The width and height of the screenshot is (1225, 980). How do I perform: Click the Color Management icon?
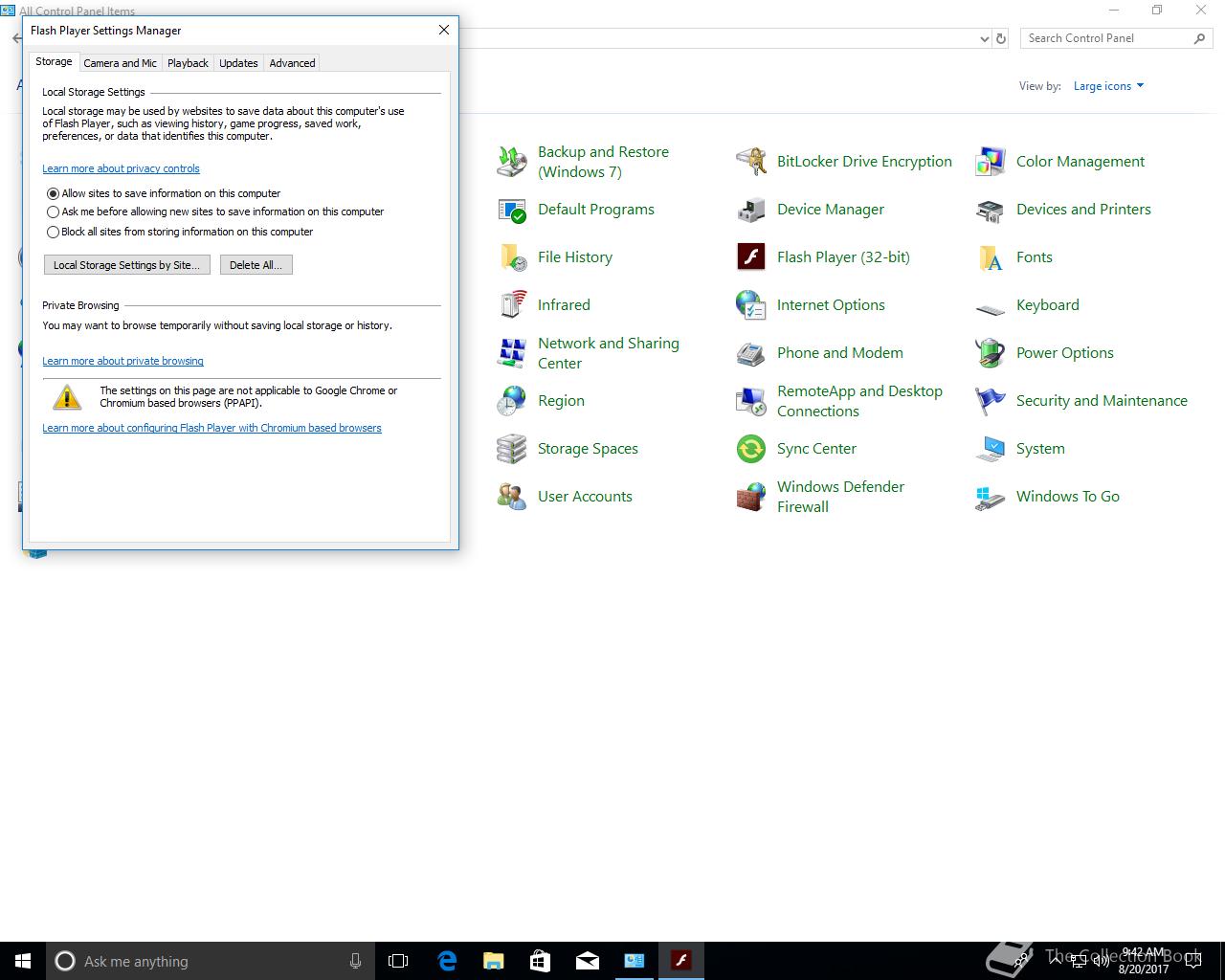(990, 162)
